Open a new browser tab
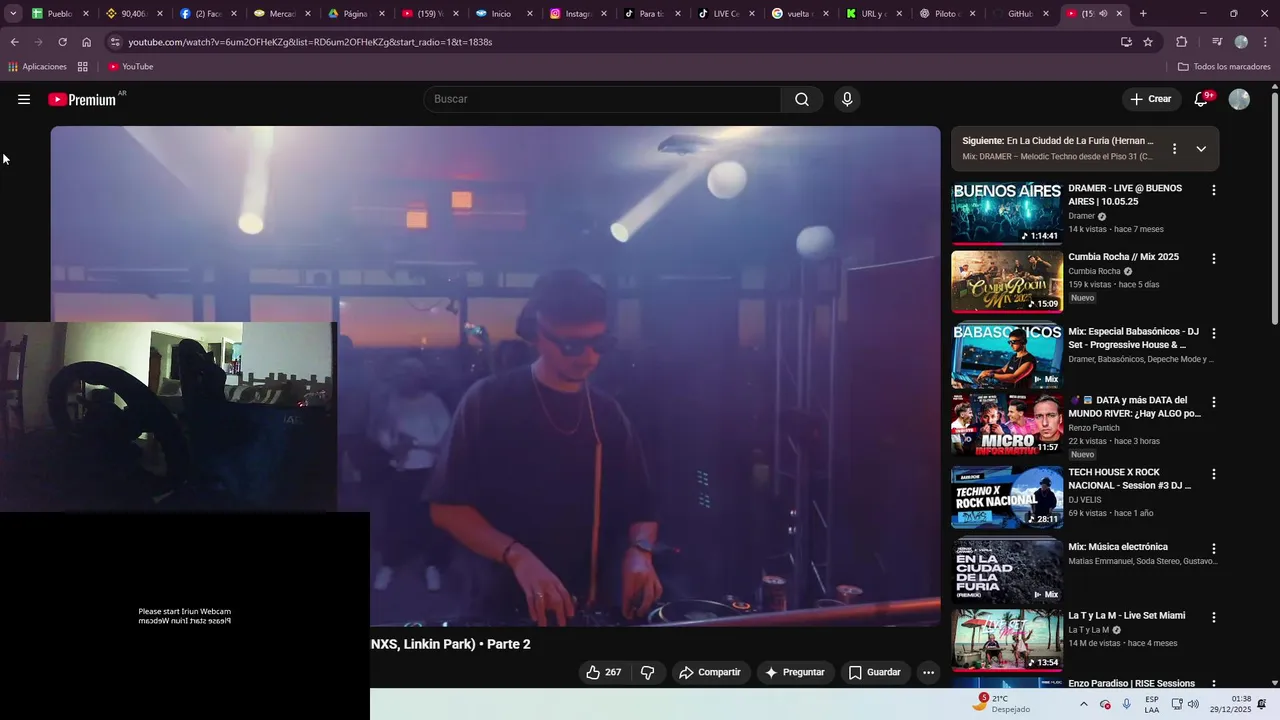Image resolution: width=1280 pixels, height=720 pixels. pyautogui.click(x=1143, y=14)
